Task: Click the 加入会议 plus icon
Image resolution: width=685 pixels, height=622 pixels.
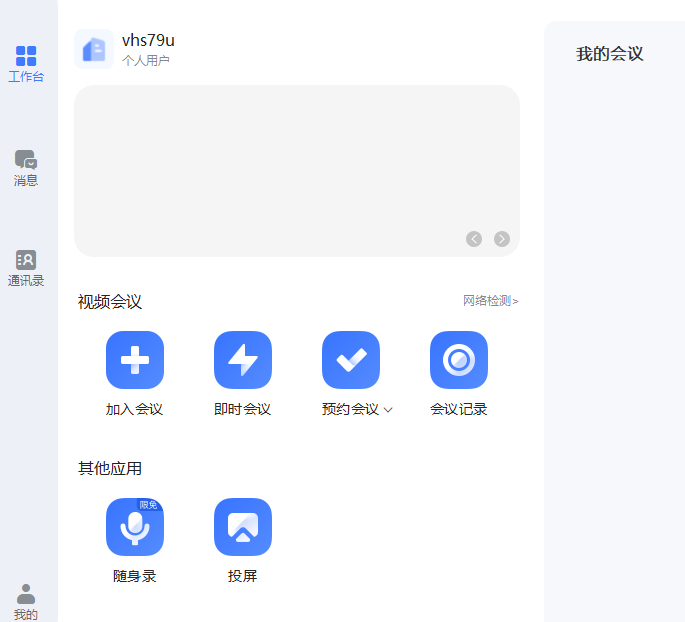Action: tap(135, 360)
